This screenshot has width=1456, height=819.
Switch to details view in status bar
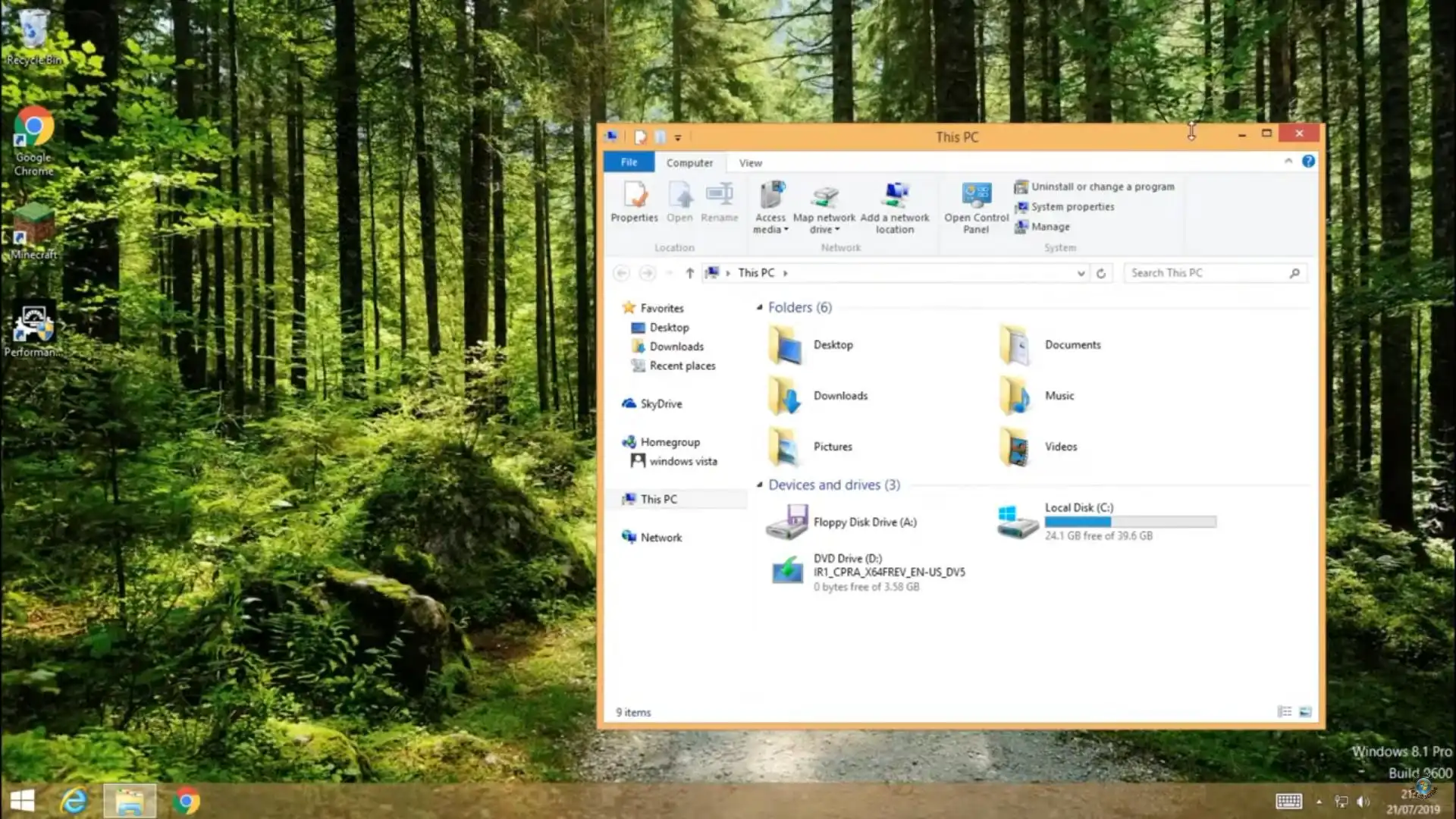click(x=1284, y=712)
